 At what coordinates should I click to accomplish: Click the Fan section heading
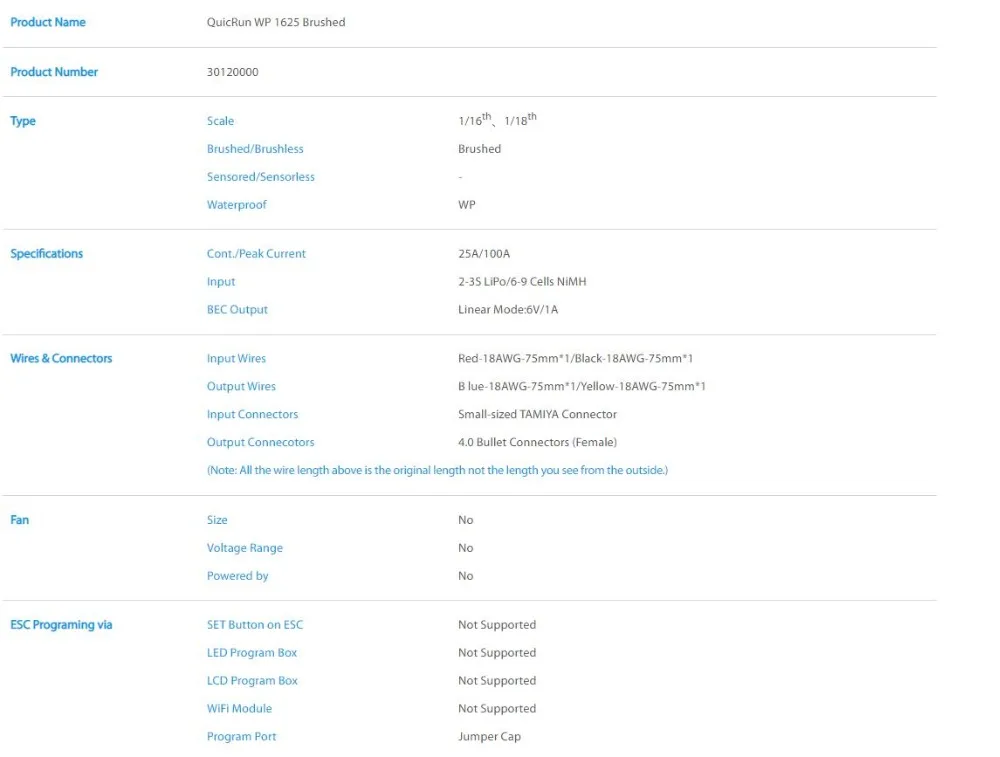point(20,520)
